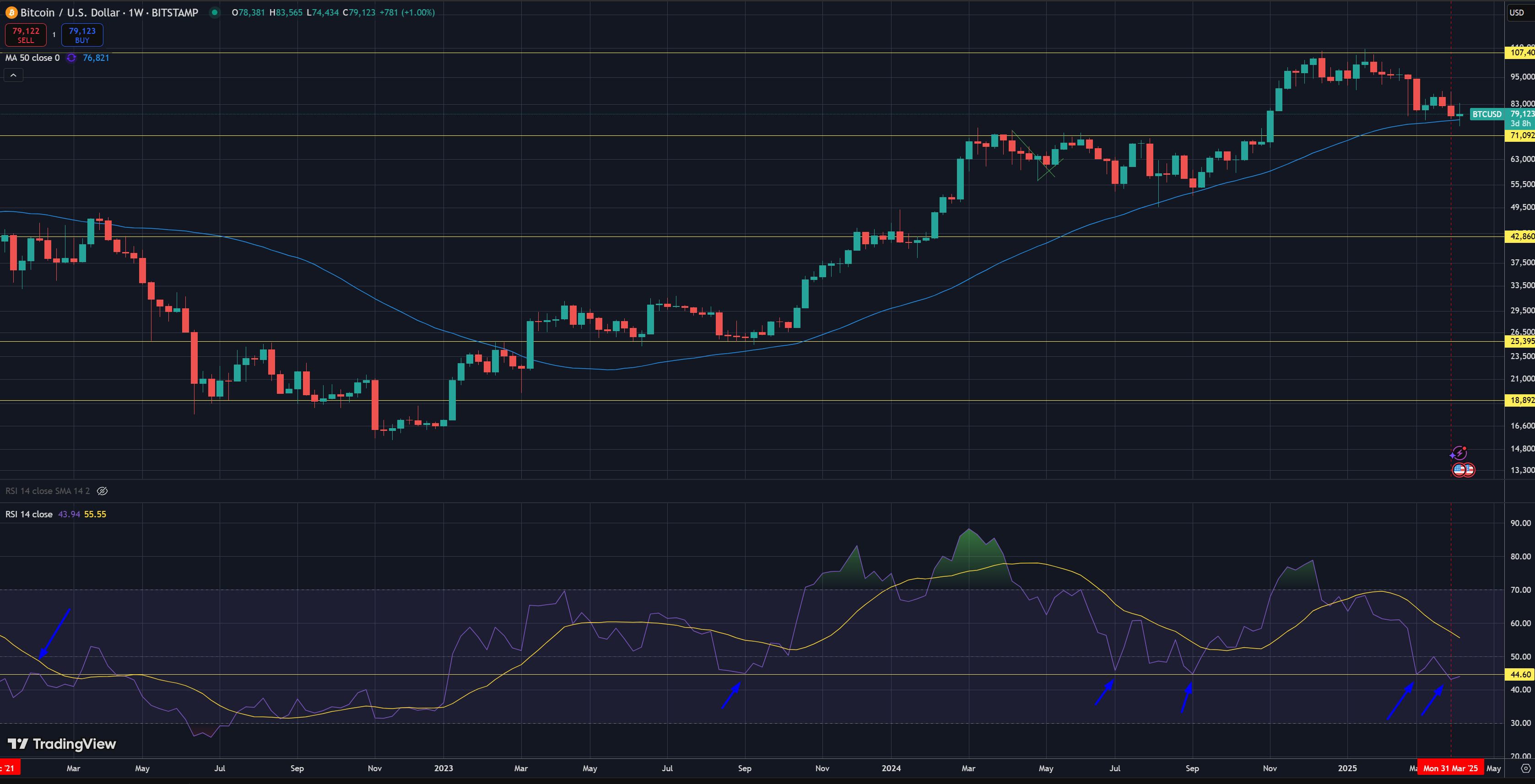1535x784 pixels.
Task: Click the BUY 79,123 button
Action: coord(82,35)
